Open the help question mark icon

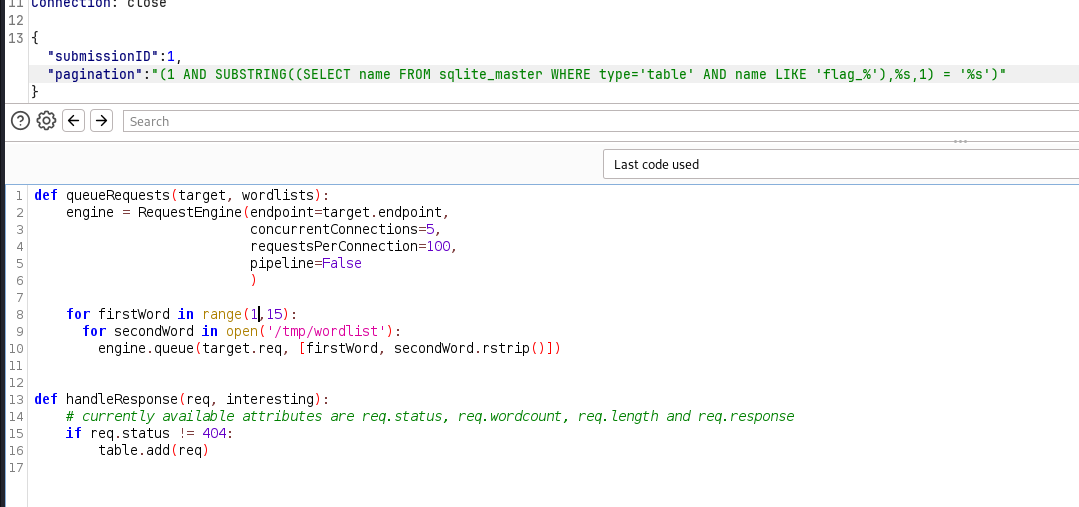click(x=21, y=121)
